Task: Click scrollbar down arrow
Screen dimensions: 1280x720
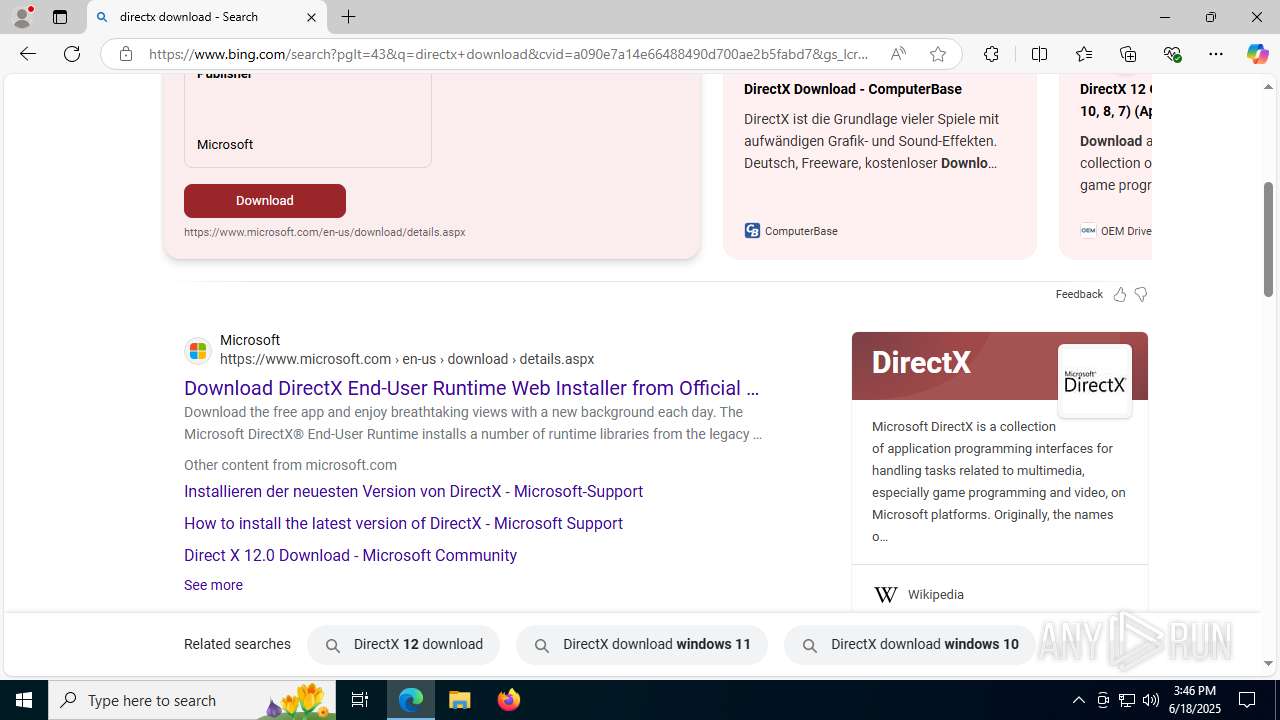Action: coord(1269,663)
